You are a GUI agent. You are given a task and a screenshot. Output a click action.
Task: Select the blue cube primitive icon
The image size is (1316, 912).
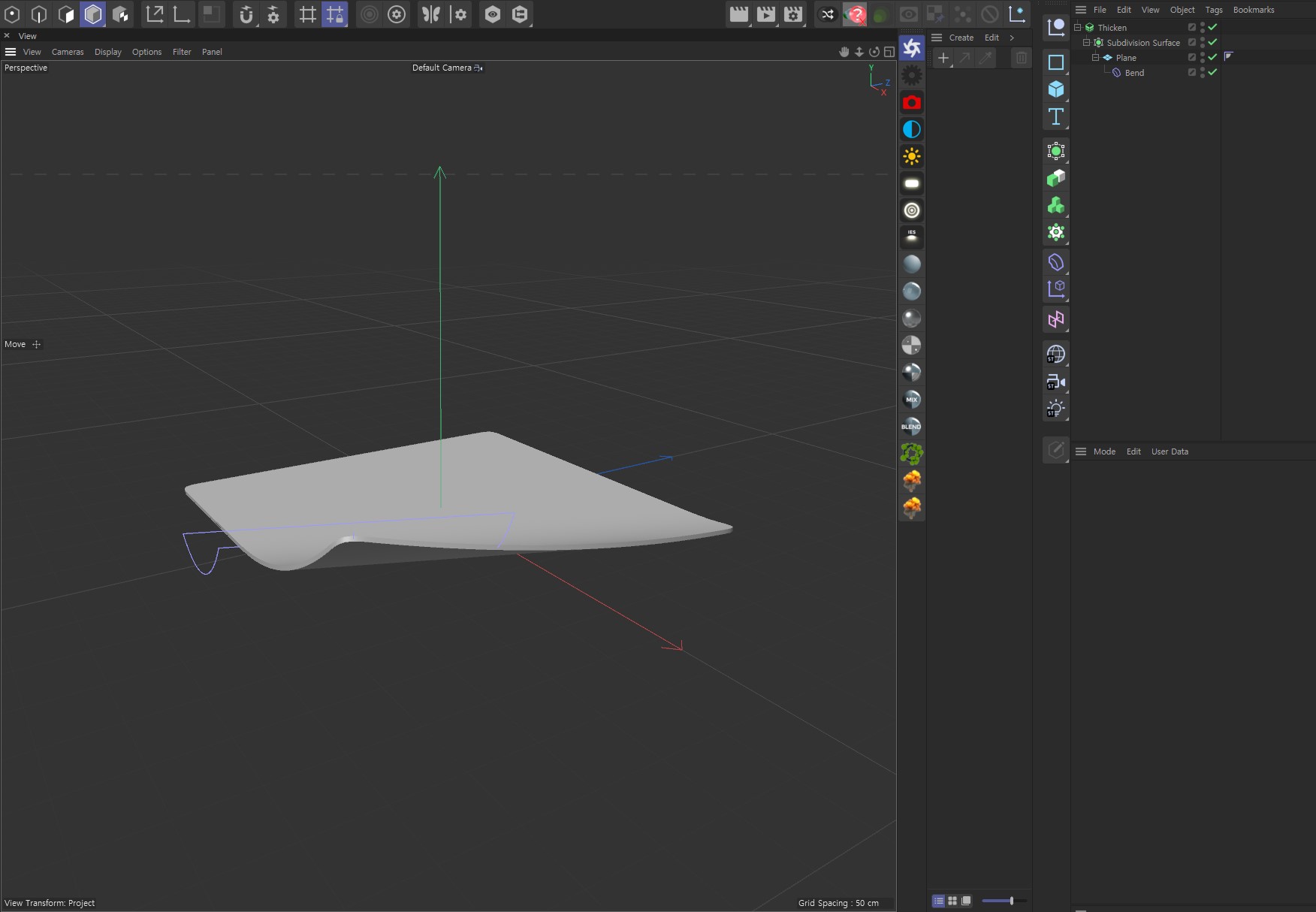click(1056, 89)
